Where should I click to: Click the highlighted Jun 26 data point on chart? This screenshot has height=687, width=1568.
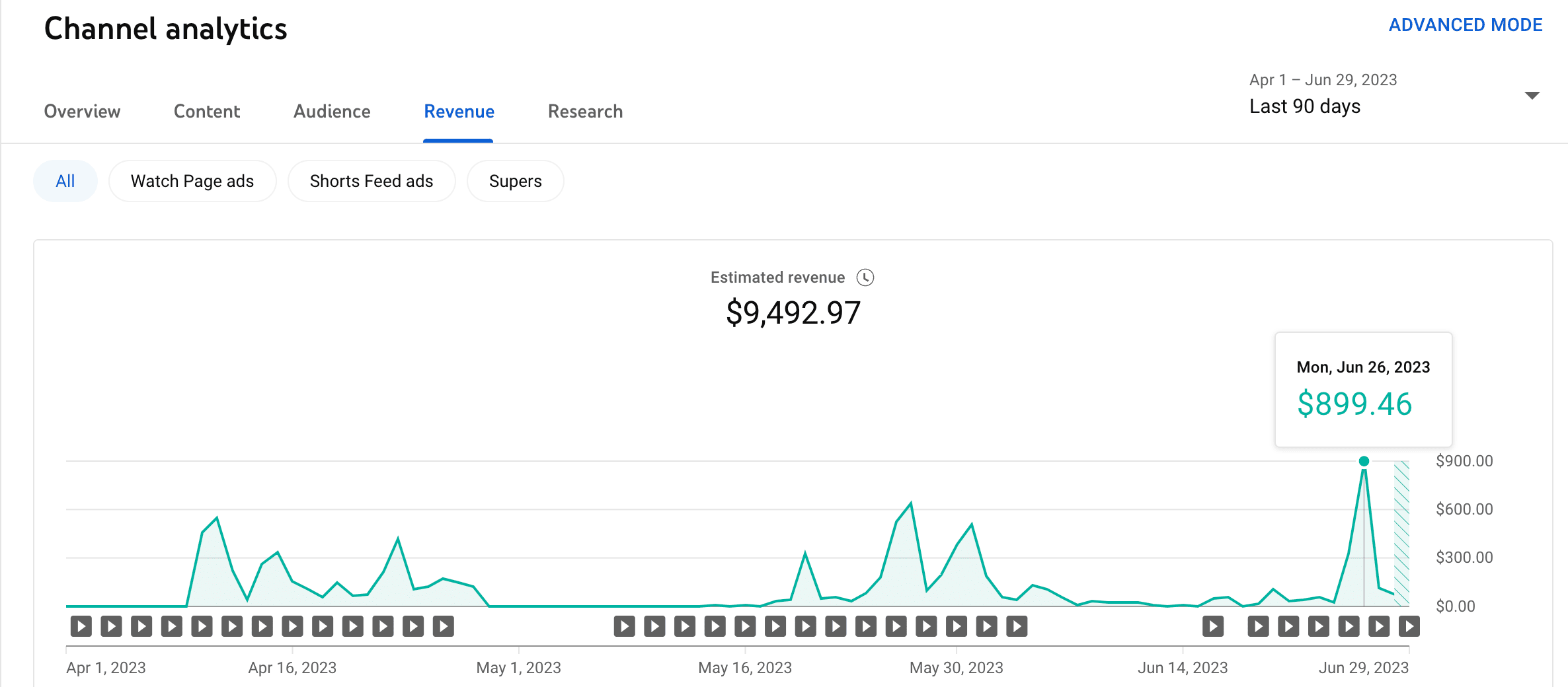(1364, 461)
